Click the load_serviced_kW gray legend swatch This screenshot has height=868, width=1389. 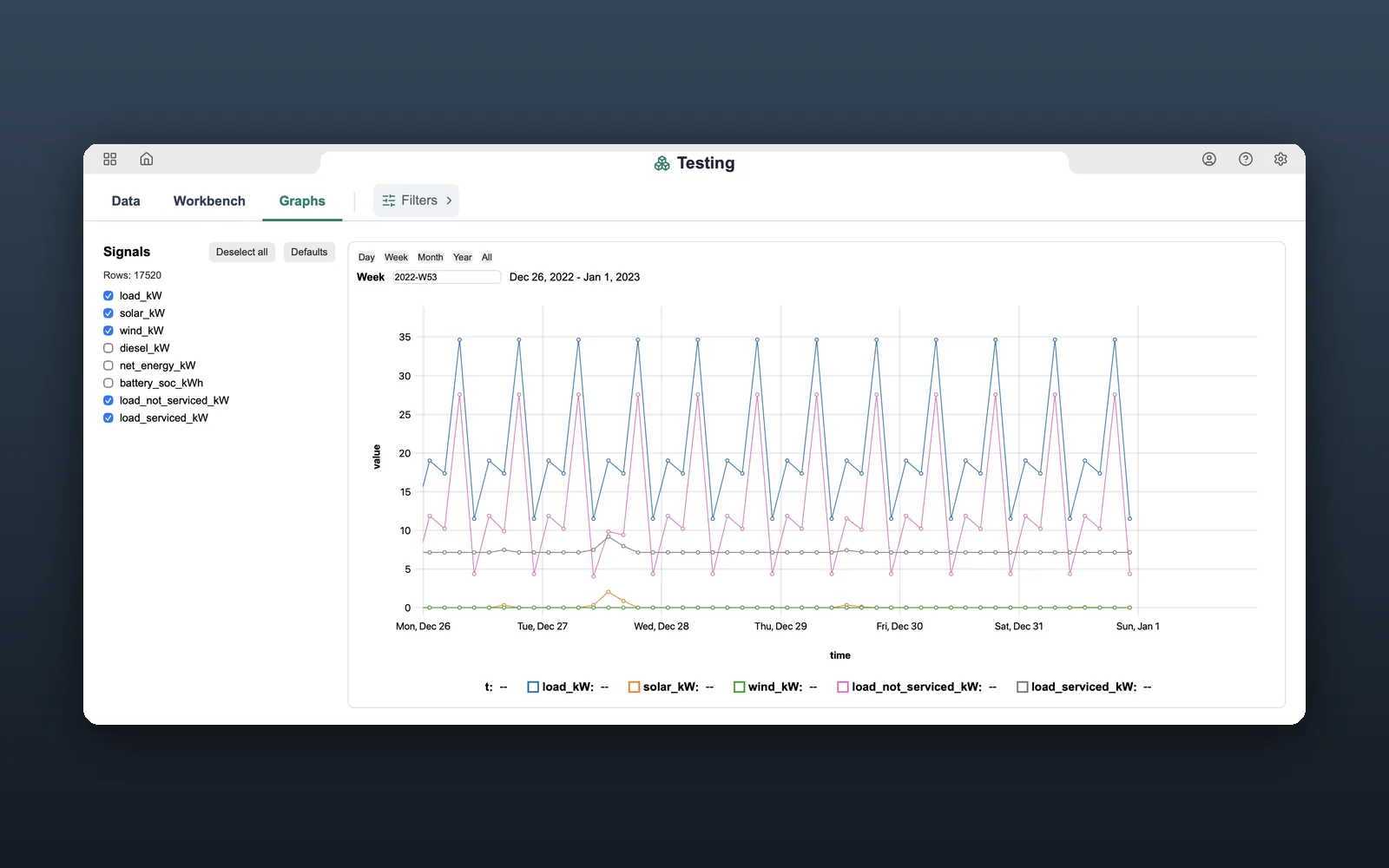tap(1022, 687)
